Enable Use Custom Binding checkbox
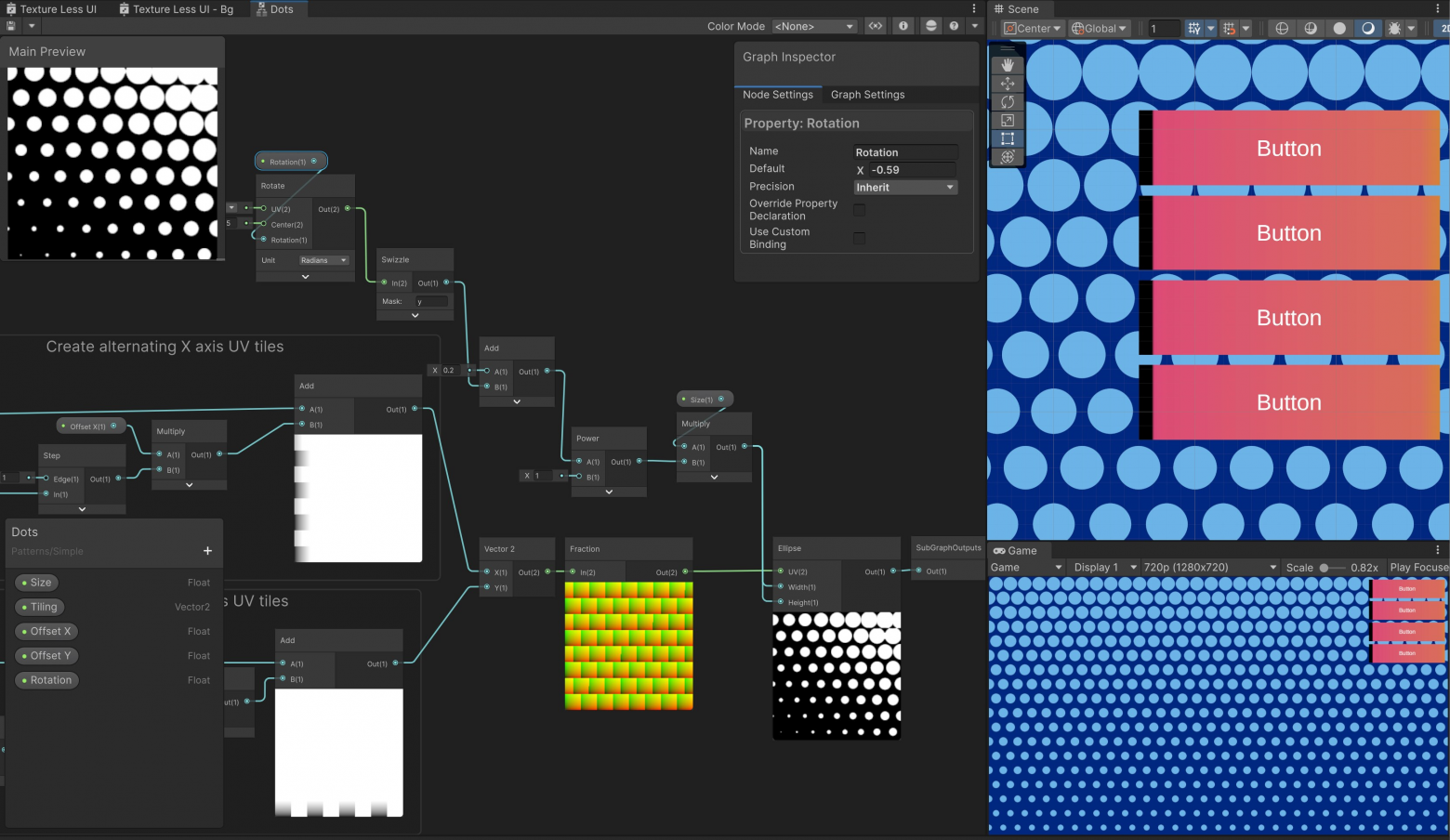1450x840 pixels. tap(859, 239)
